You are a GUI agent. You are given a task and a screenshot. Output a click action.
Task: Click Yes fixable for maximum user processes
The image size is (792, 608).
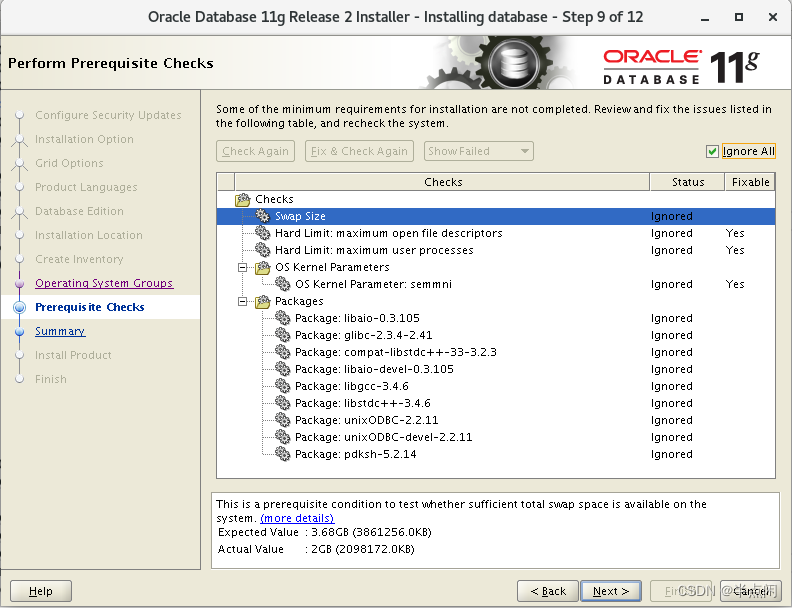click(735, 250)
